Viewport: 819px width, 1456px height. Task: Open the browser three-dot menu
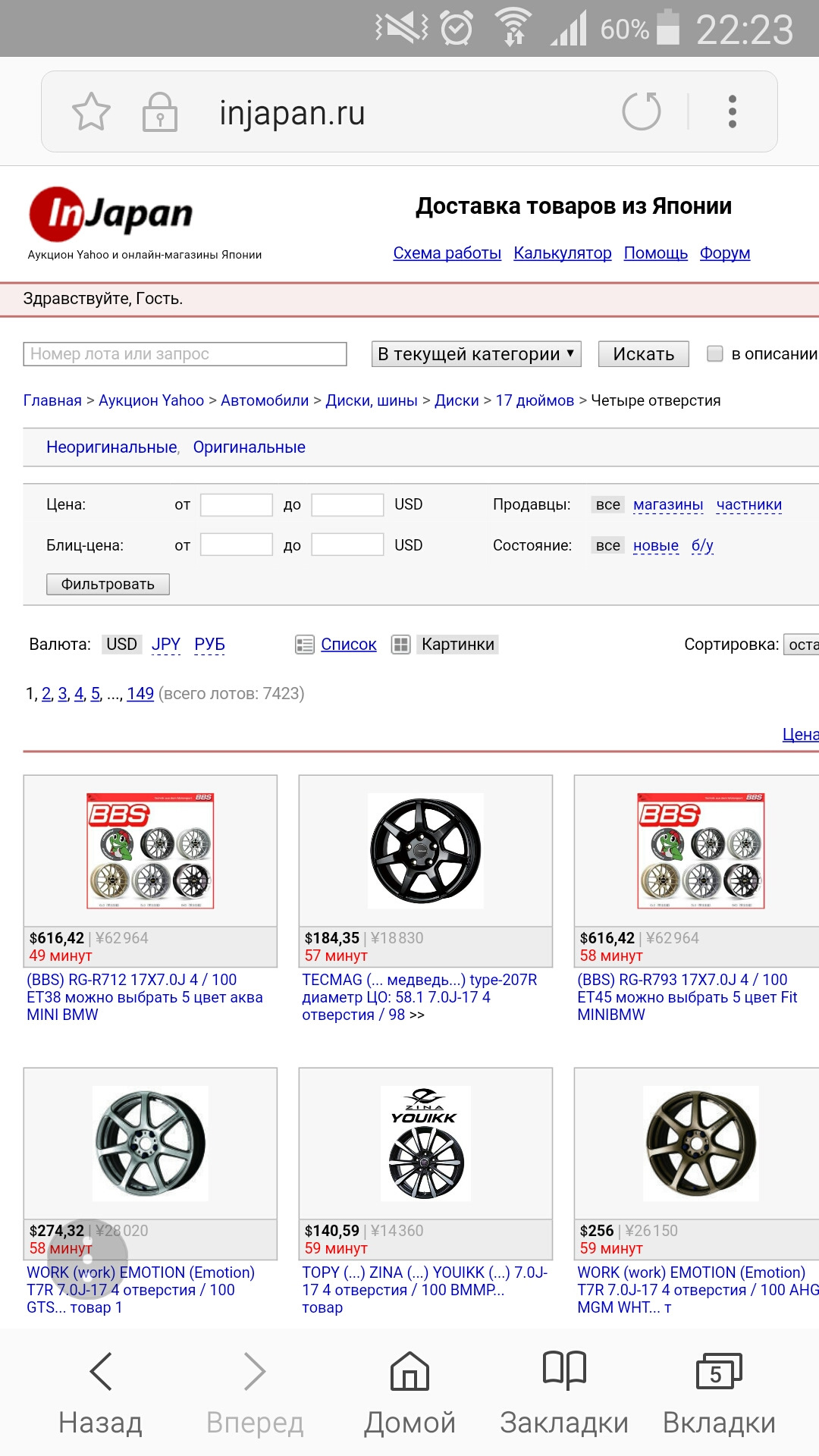733,111
